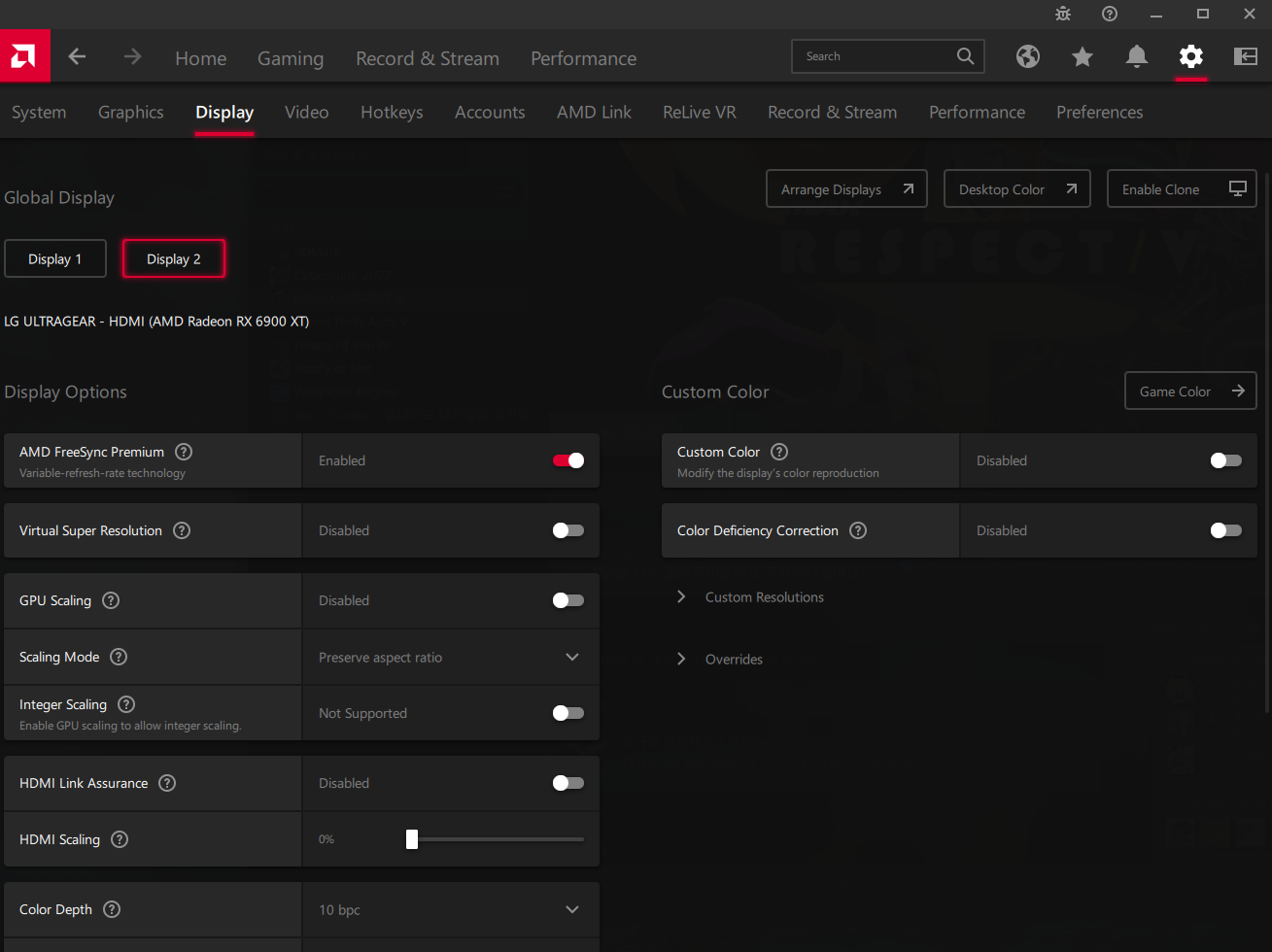Open the bug report icon

(1063, 14)
